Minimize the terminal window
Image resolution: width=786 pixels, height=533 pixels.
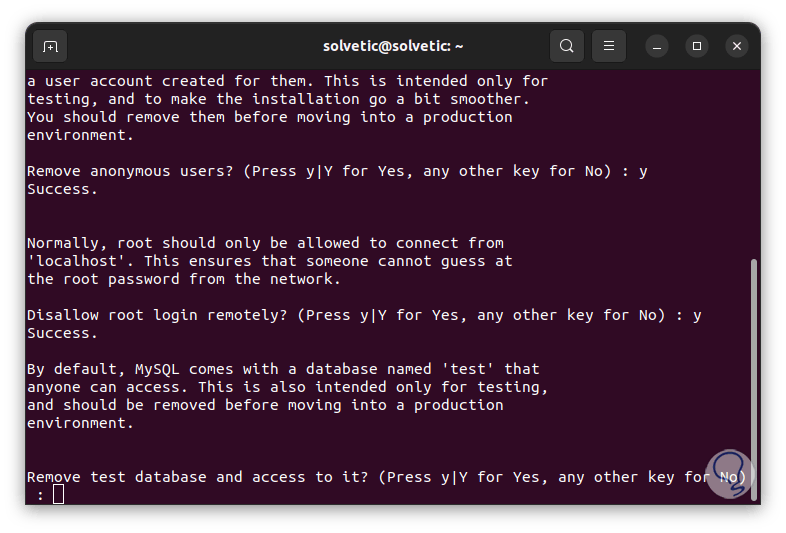coord(656,46)
